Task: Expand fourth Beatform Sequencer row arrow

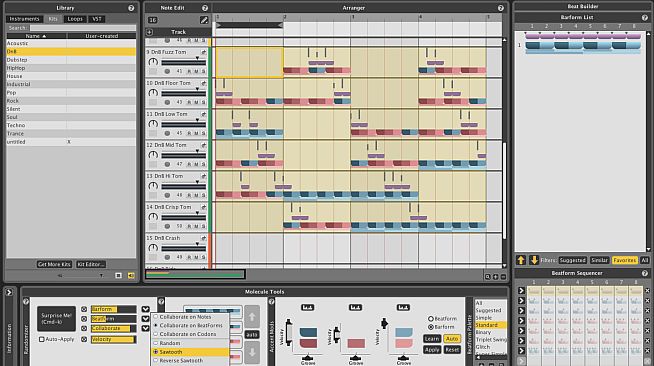Action: [x=521, y=321]
